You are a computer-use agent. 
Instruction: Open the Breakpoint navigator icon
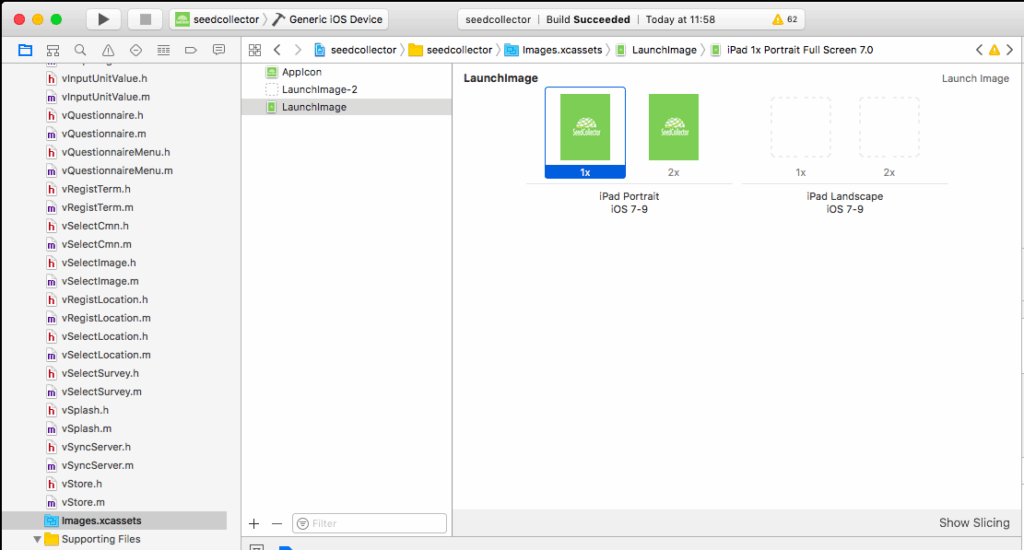pos(191,50)
